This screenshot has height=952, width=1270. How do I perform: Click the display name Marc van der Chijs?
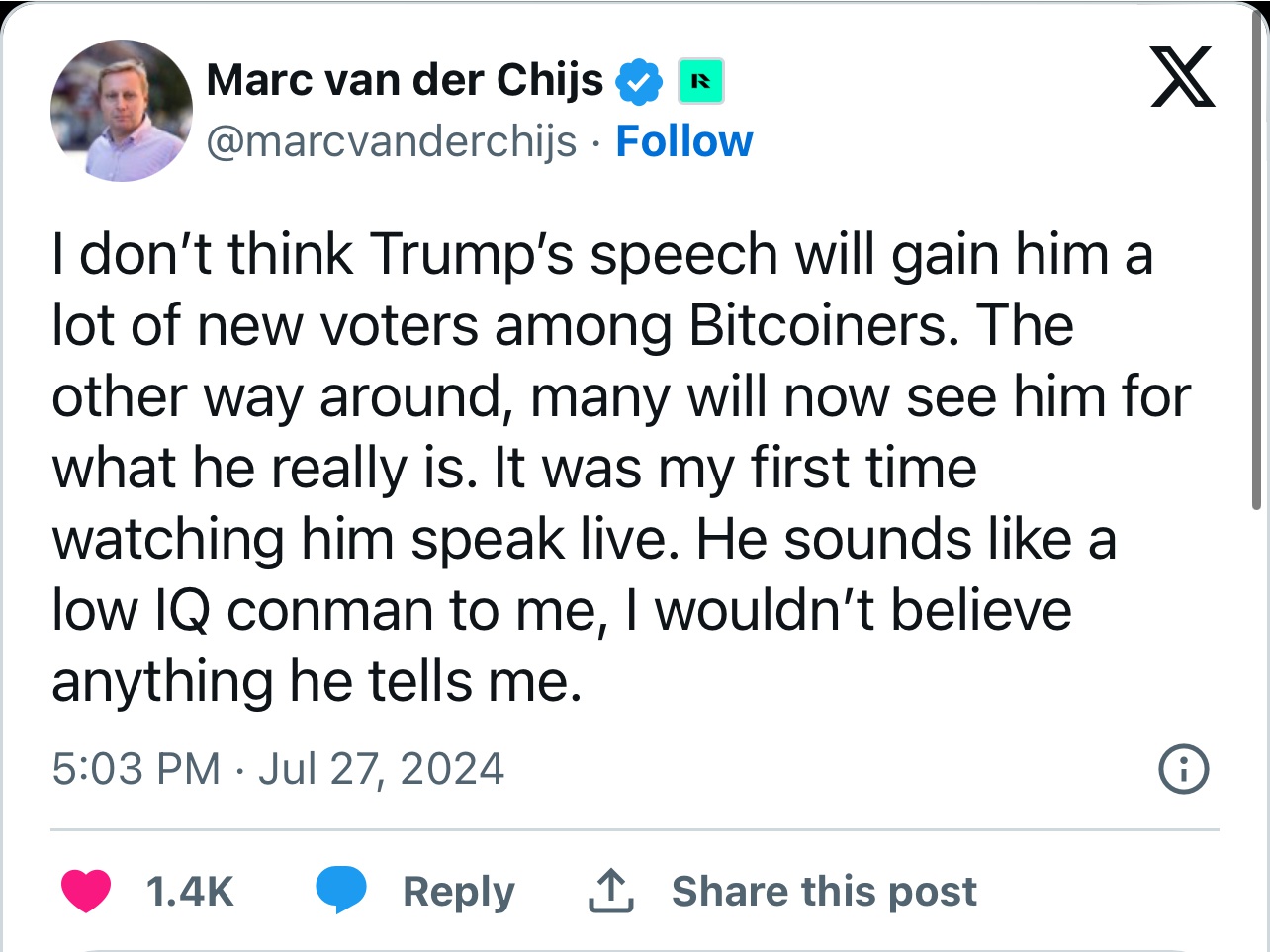coord(405,80)
